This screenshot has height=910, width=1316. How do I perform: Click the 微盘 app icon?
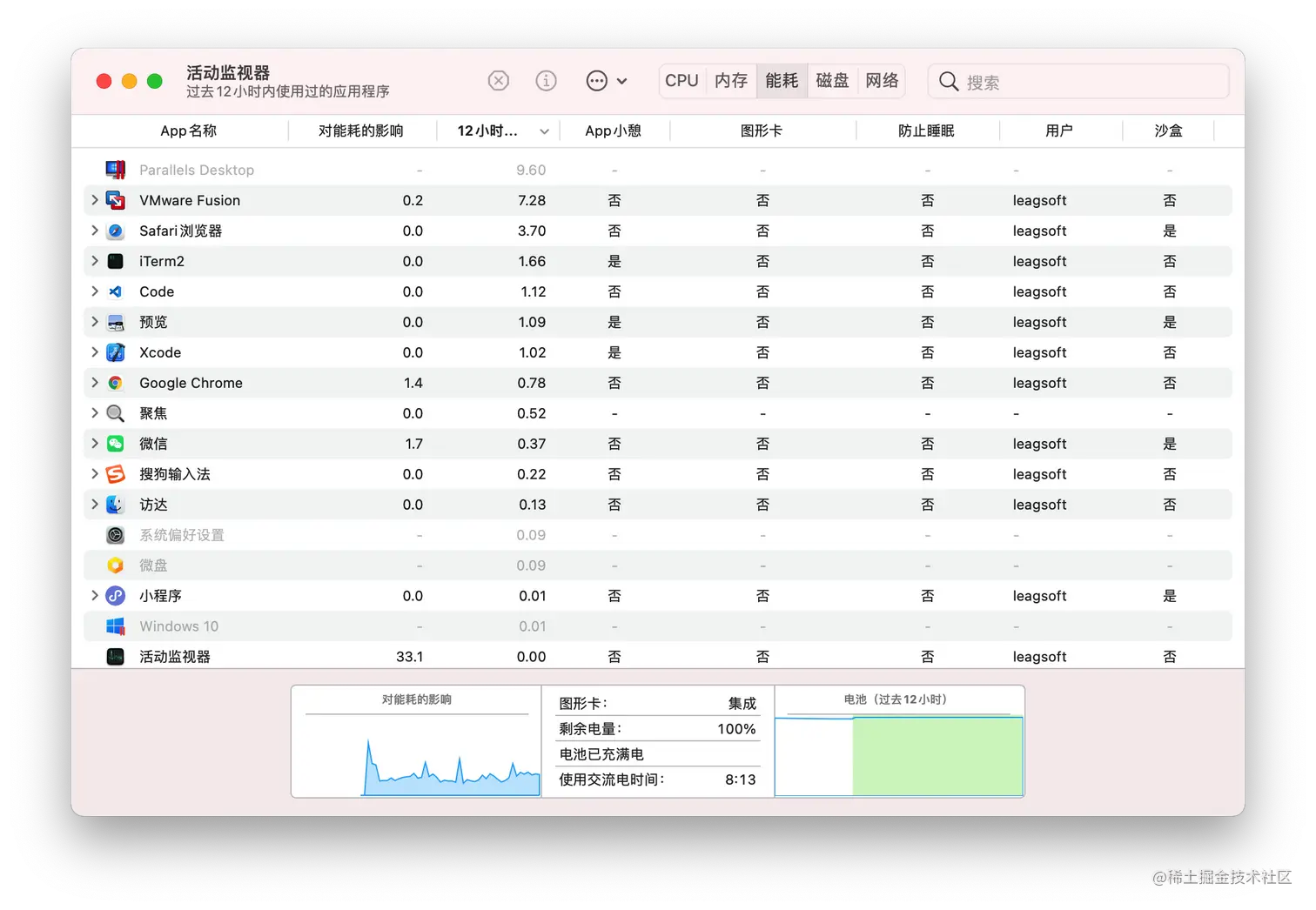(x=115, y=565)
